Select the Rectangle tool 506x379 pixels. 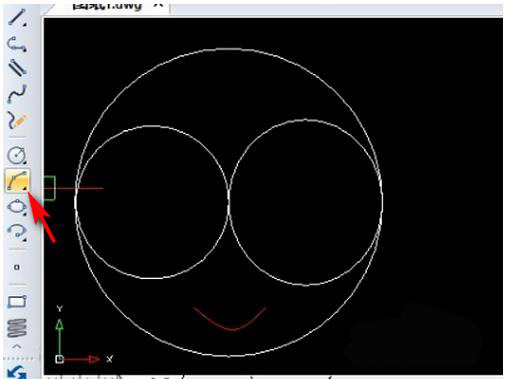[x=17, y=302]
